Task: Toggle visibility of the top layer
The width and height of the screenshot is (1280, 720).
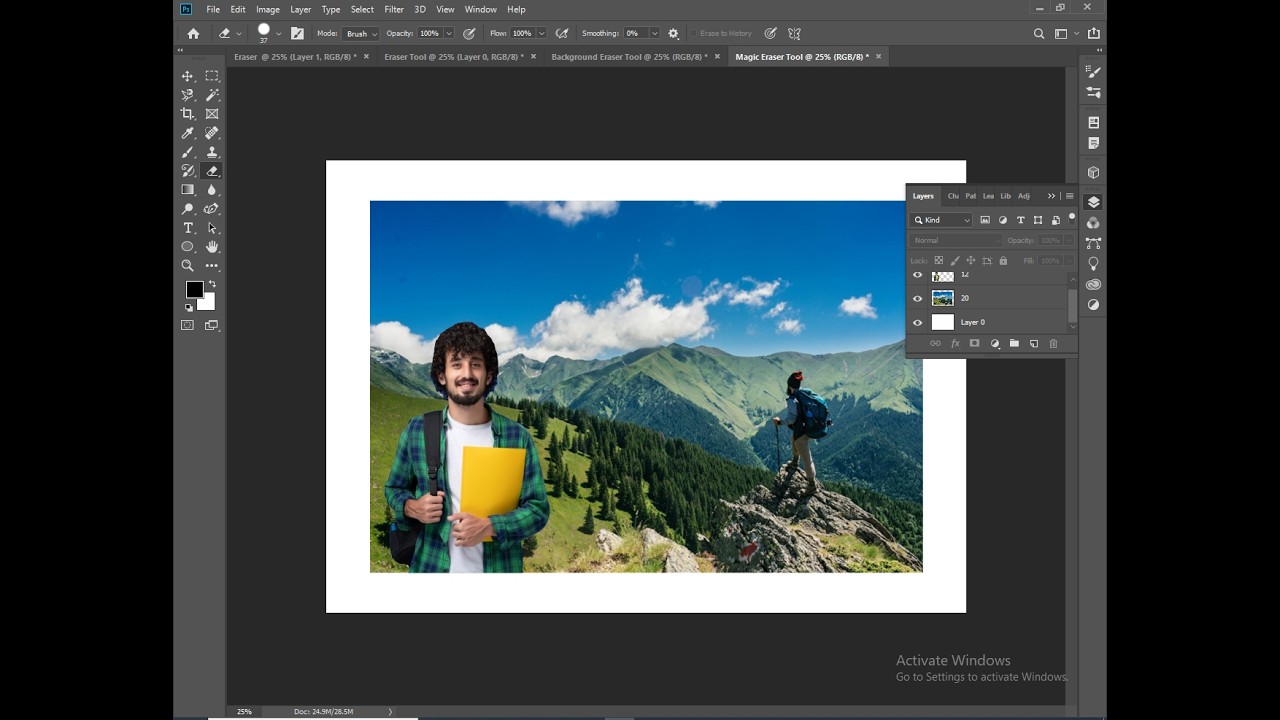Action: pyautogui.click(x=917, y=275)
